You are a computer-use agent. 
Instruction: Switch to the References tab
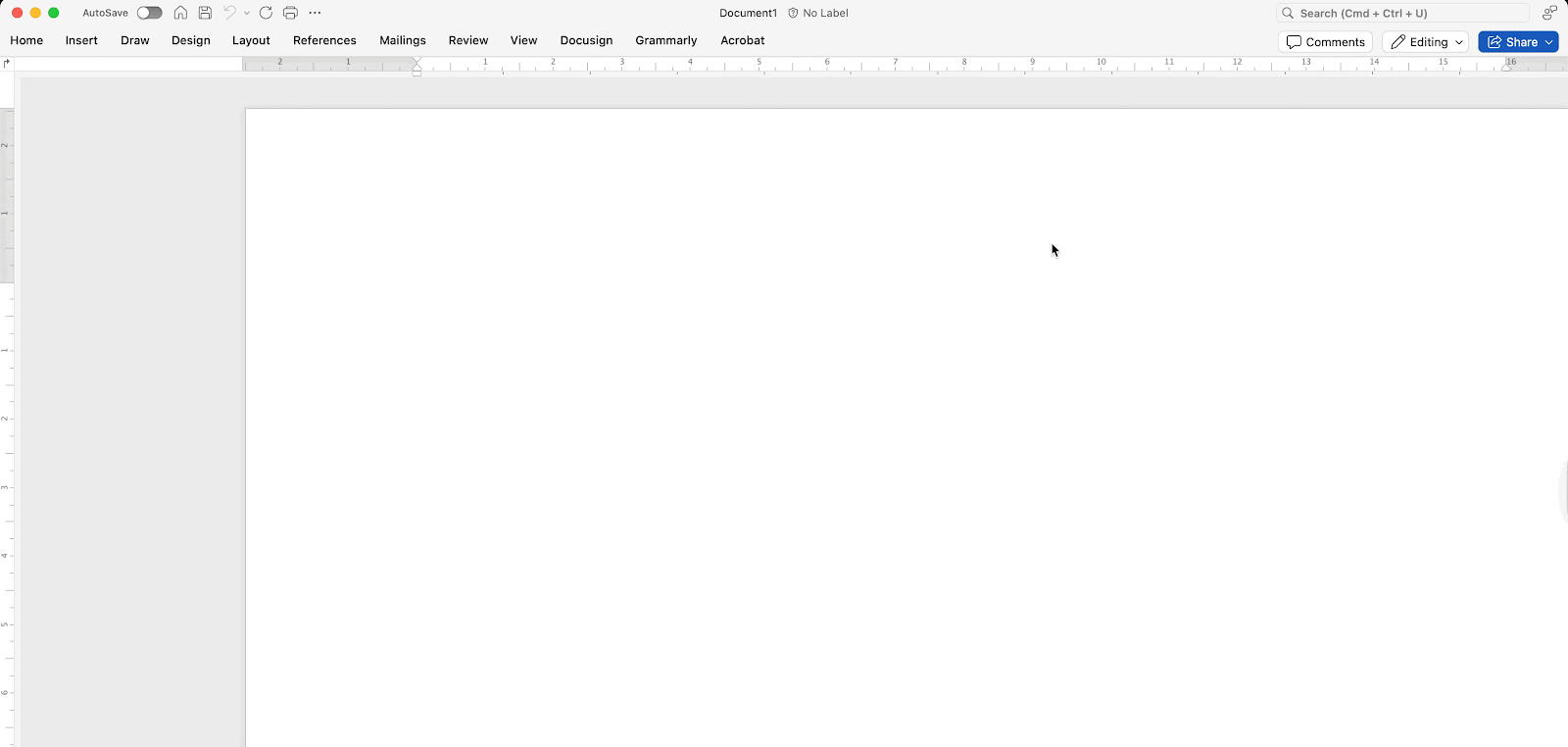pyautogui.click(x=324, y=40)
